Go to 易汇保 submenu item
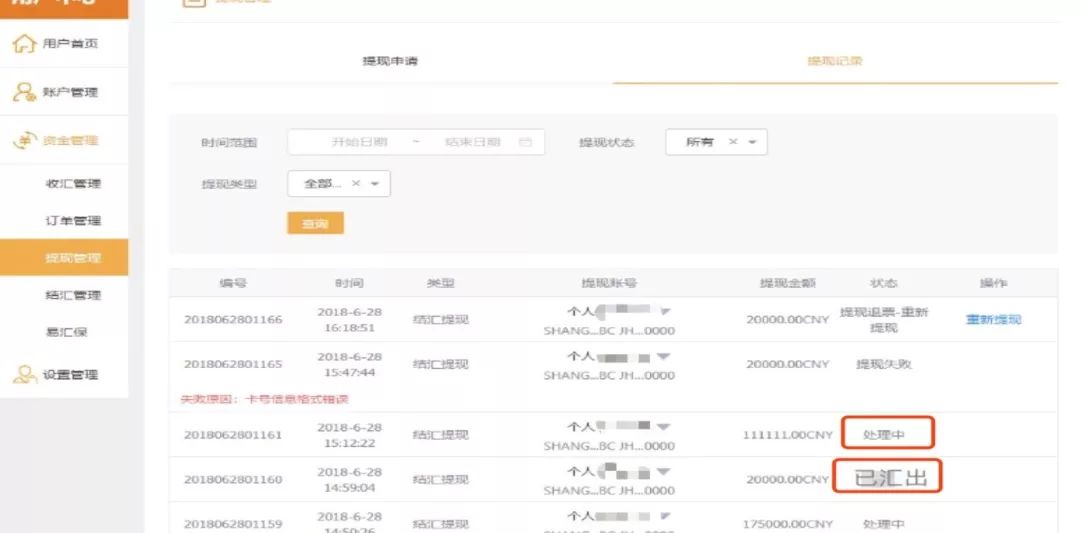The image size is (1080, 533). click(x=66, y=333)
